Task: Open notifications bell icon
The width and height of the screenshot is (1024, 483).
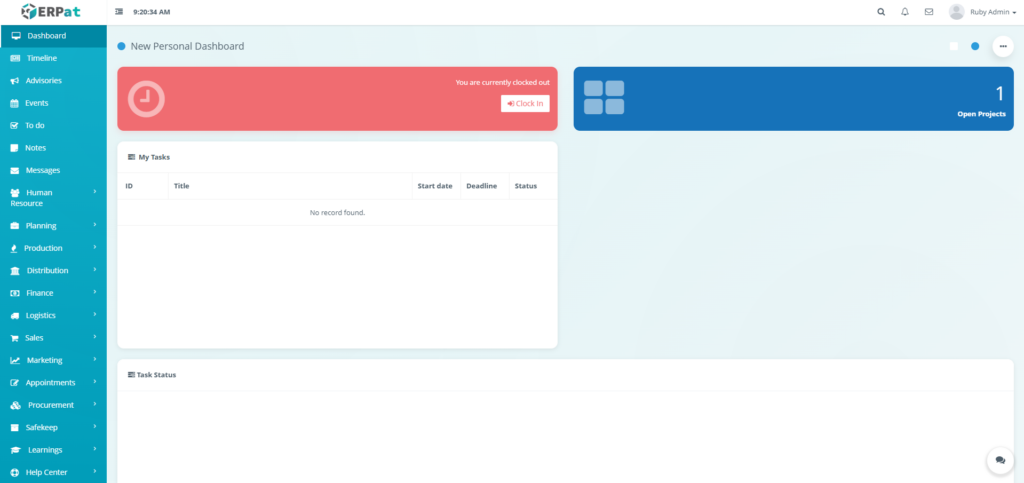Action: tap(904, 12)
